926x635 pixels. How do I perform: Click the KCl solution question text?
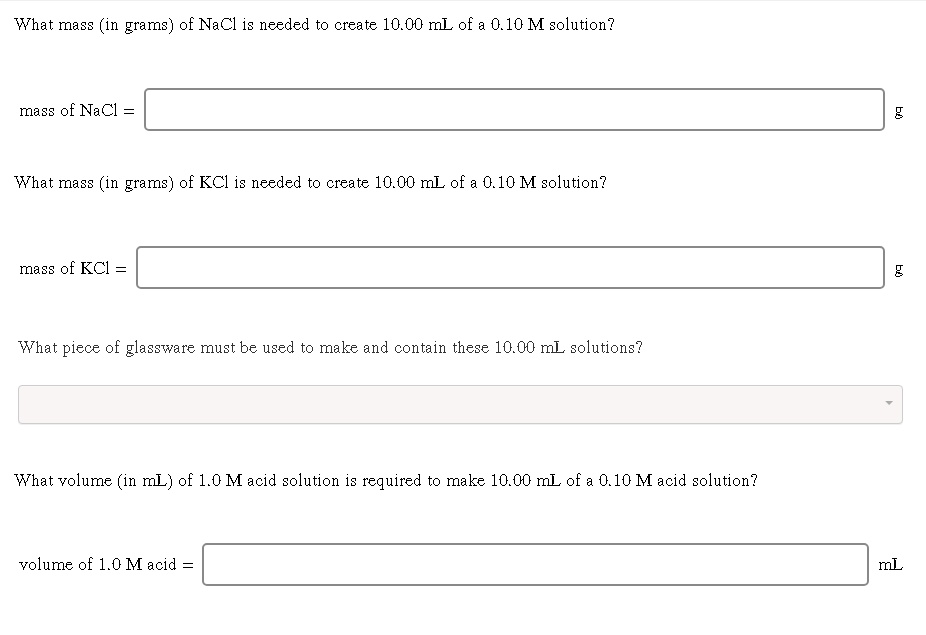click(310, 182)
